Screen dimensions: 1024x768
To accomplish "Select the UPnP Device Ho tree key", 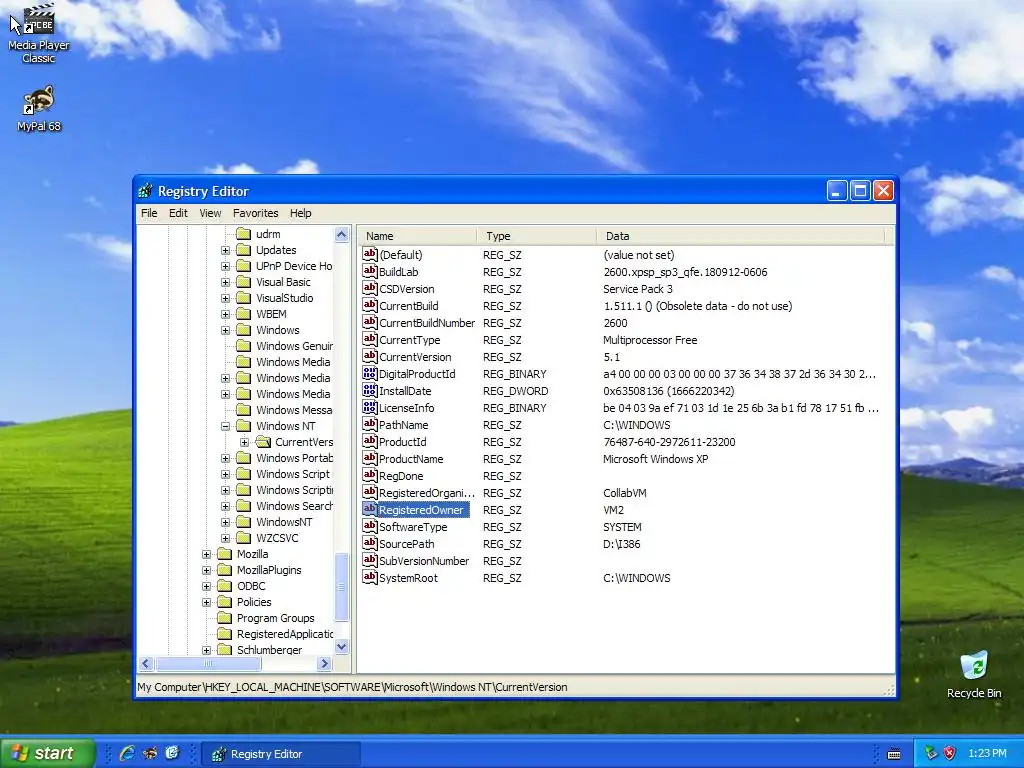I will [294, 266].
